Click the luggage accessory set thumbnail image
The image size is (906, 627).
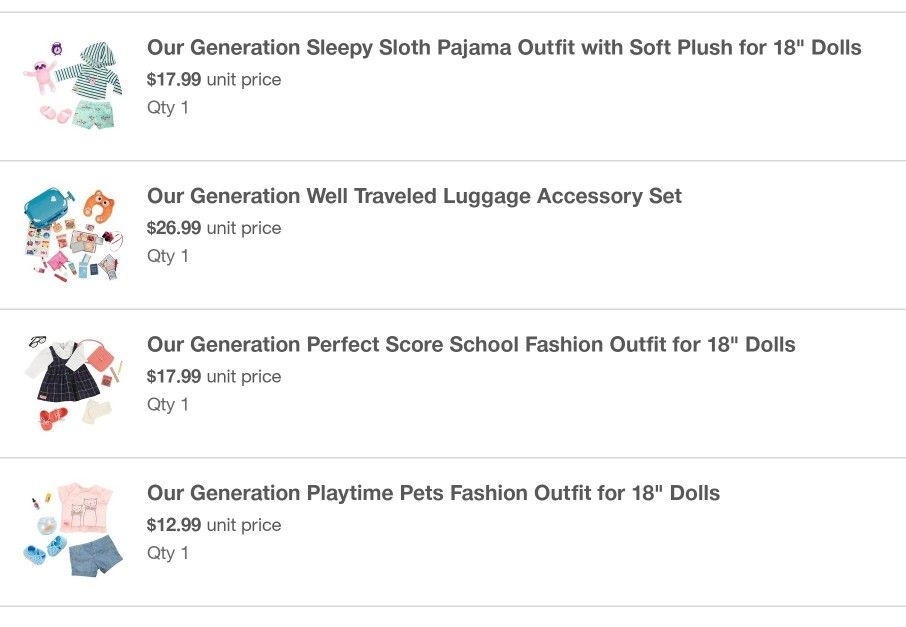pyautogui.click(x=75, y=228)
